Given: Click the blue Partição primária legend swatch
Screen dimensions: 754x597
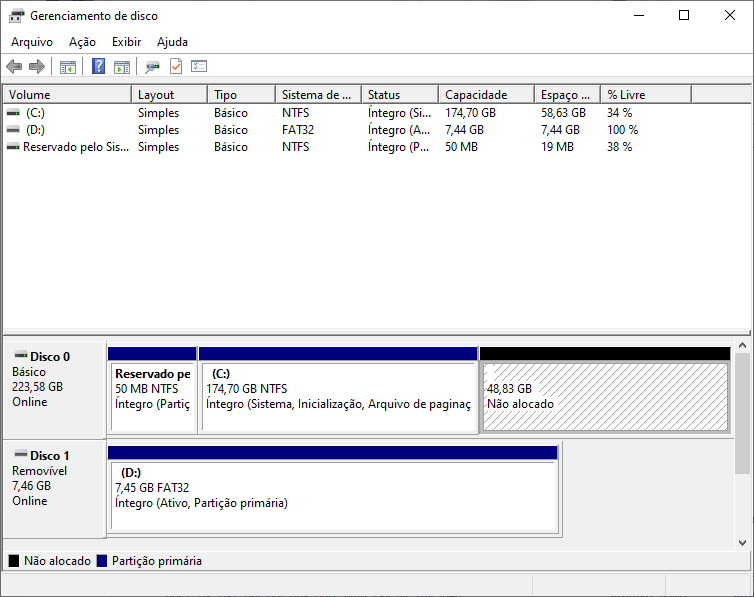Looking at the screenshot, I should (x=101, y=560).
